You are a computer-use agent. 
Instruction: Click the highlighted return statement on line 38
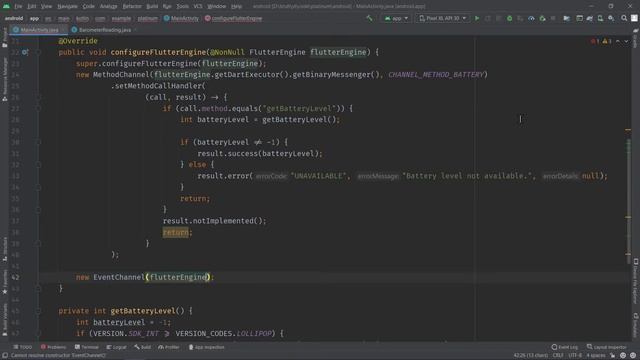tap(176, 232)
